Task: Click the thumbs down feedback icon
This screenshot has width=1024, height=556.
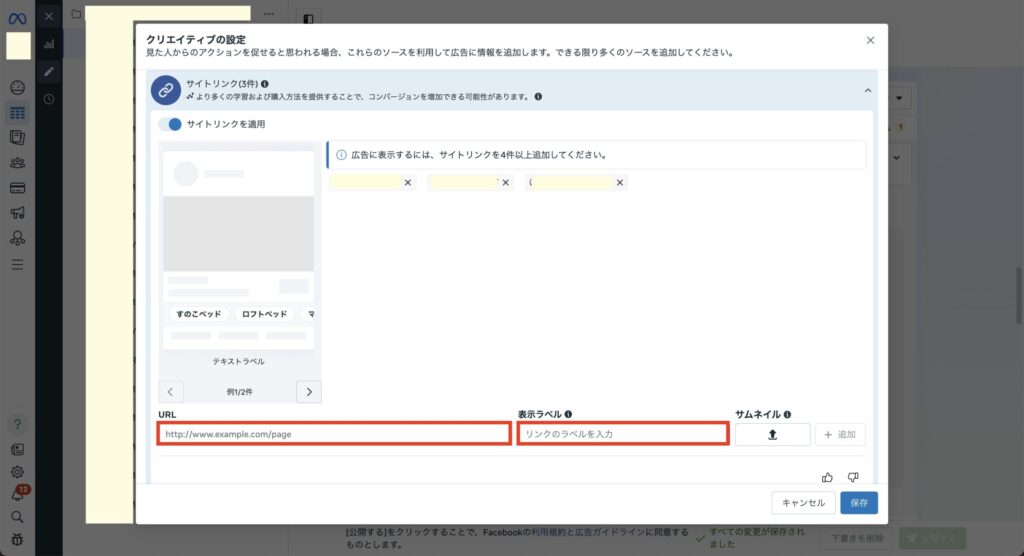Action: click(x=853, y=478)
